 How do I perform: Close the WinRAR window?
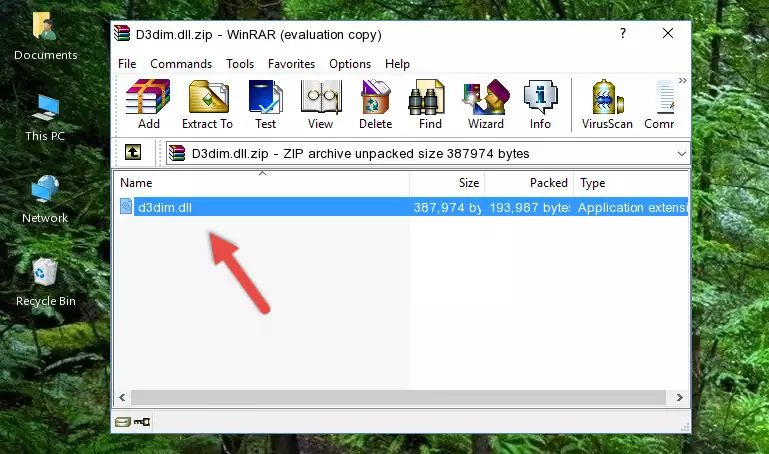pos(668,33)
